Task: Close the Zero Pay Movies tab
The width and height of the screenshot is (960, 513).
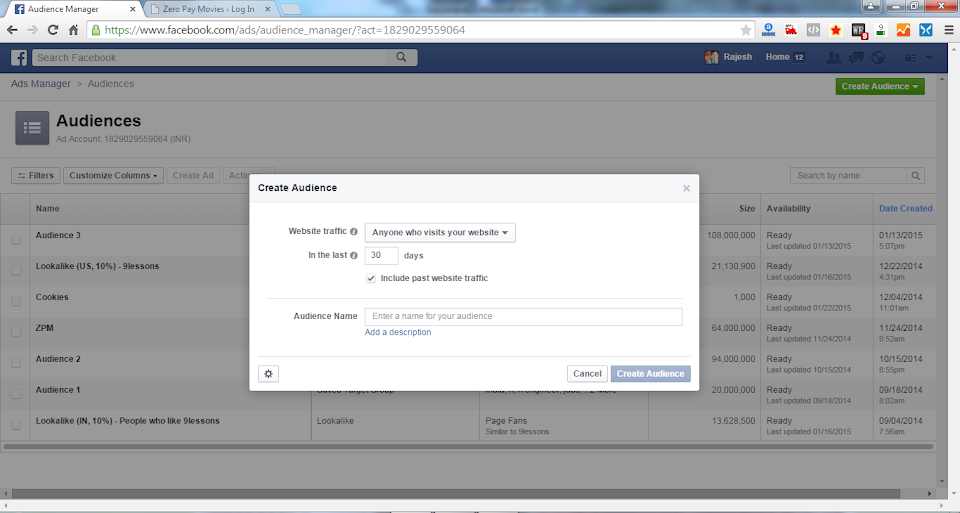Action: pyautogui.click(x=268, y=9)
